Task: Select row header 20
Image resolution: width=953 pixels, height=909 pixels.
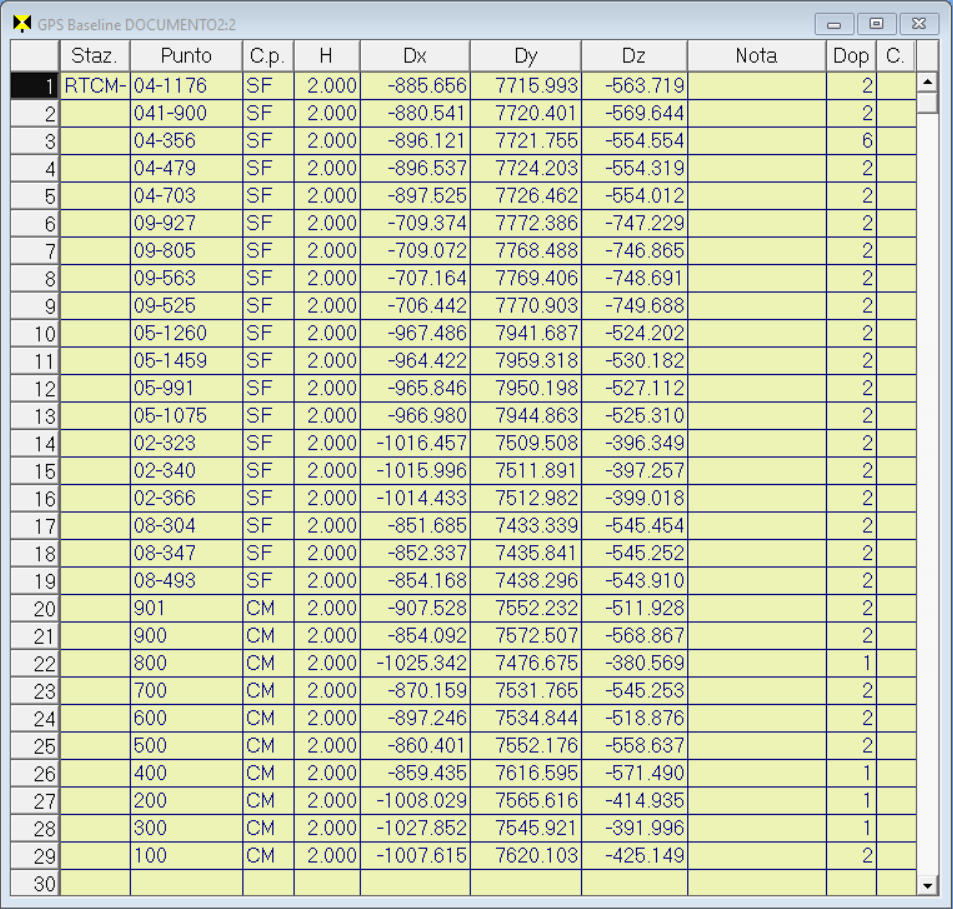Action: pos(35,609)
